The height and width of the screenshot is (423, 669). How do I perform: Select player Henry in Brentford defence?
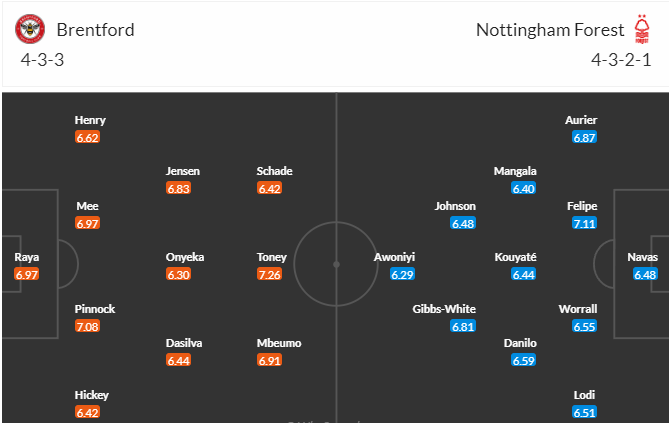(x=90, y=120)
